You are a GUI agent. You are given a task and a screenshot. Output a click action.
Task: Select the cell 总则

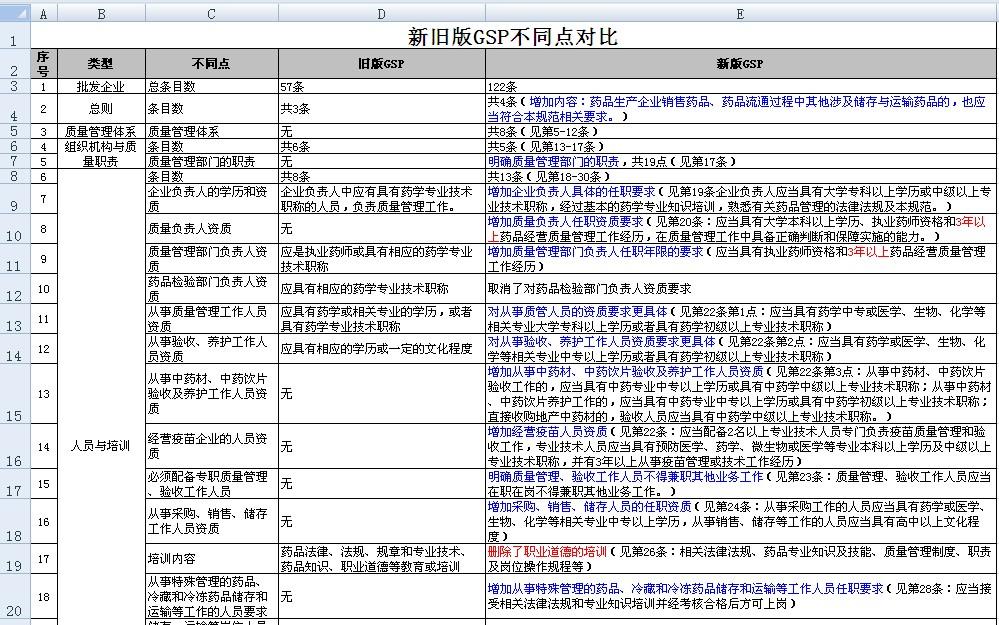[101, 109]
